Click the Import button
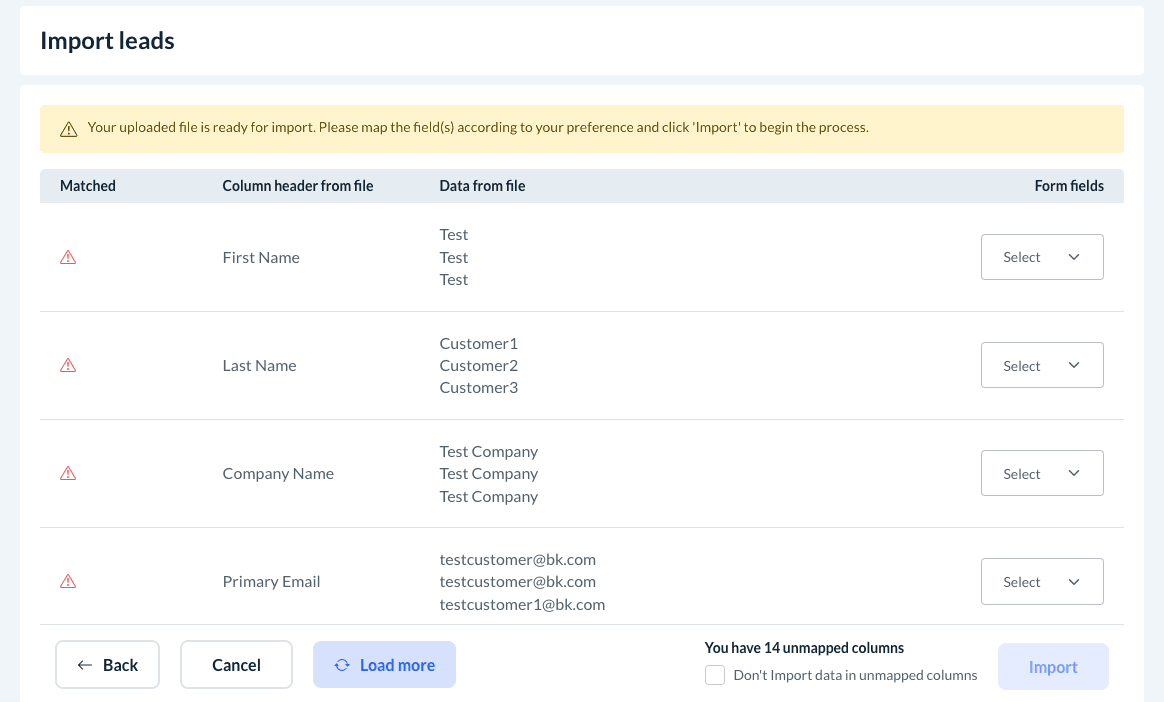1164x702 pixels. [1053, 667]
